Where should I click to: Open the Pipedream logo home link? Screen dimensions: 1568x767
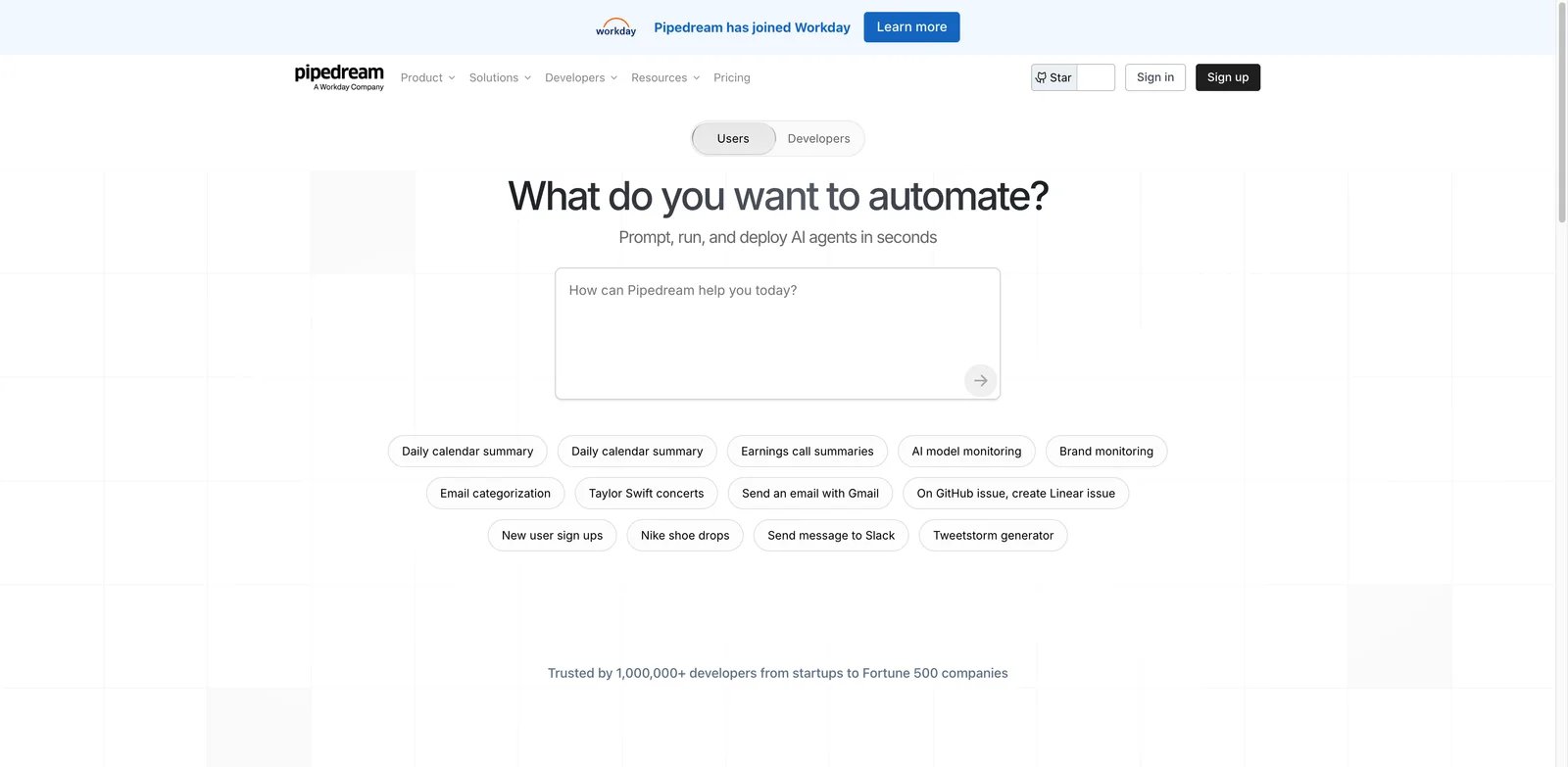[x=339, y=77]
